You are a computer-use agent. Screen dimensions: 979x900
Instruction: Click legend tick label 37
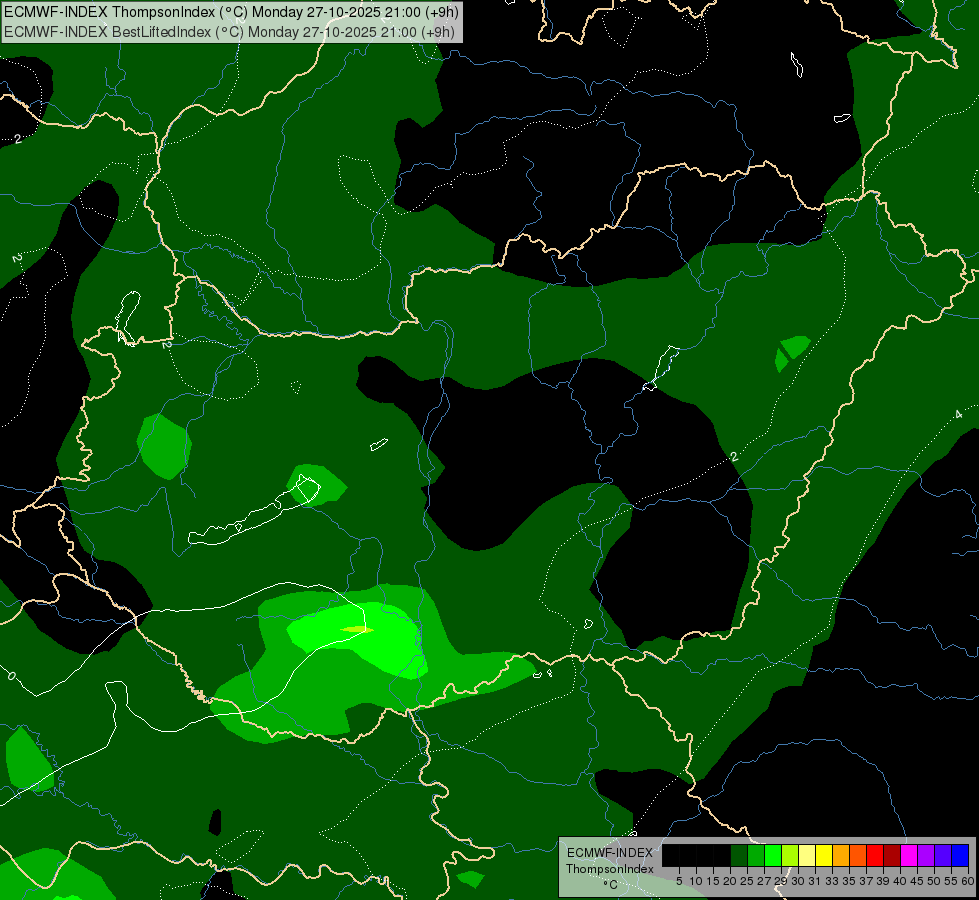(866, 881)
